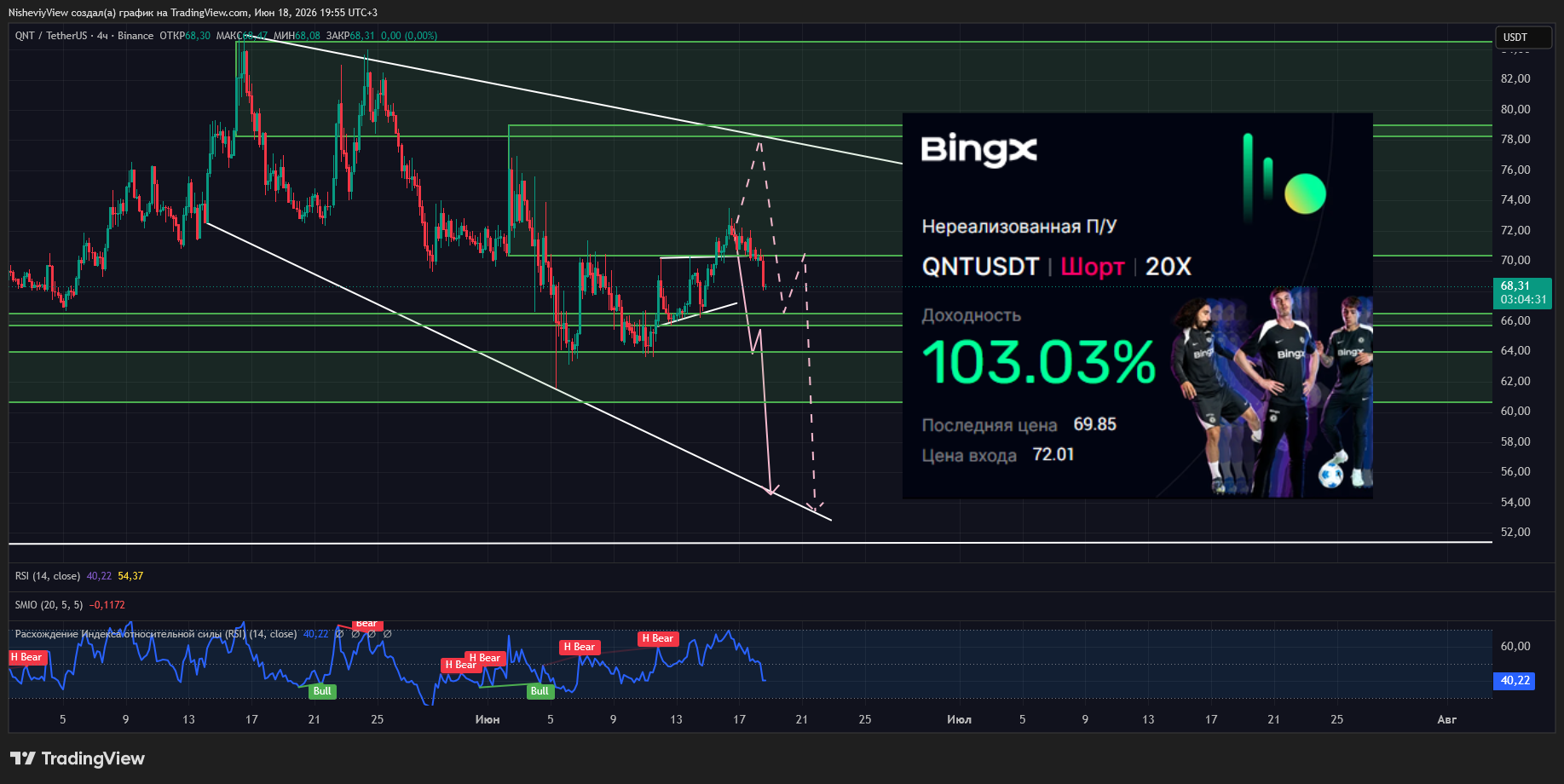Click the QNTUSDT pair text in BingX card
The image size is (1564, 784).
(980, 267)
